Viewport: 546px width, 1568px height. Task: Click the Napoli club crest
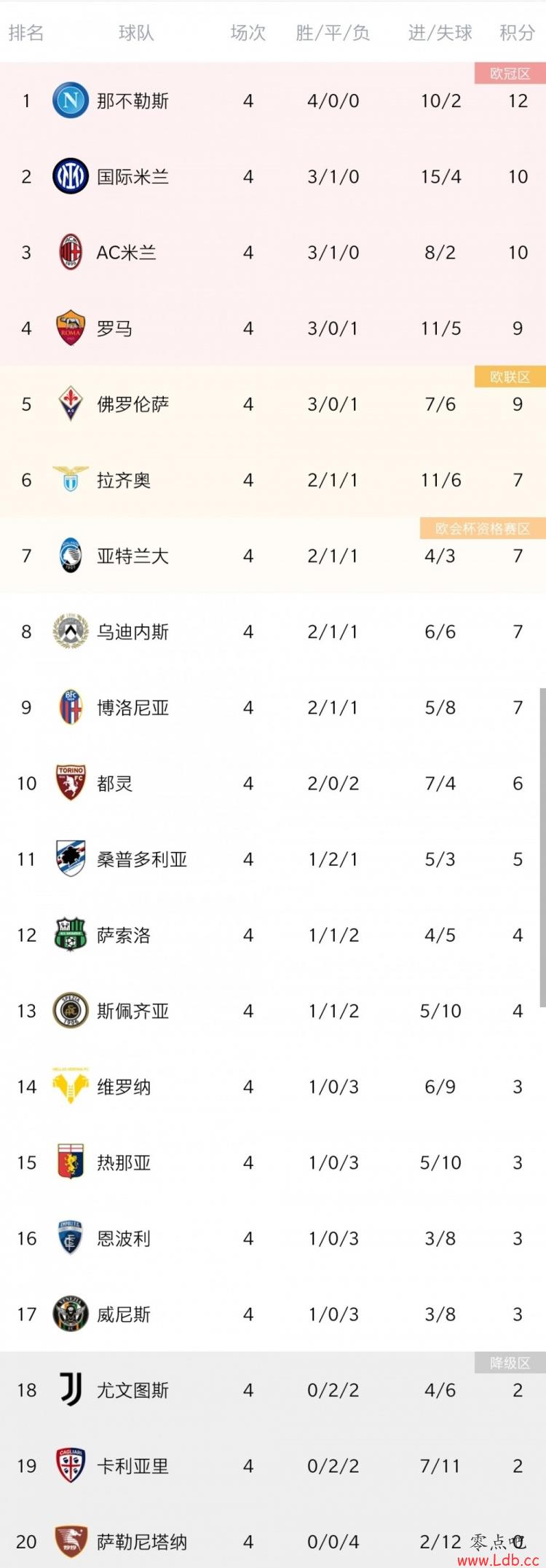(71, 101)
